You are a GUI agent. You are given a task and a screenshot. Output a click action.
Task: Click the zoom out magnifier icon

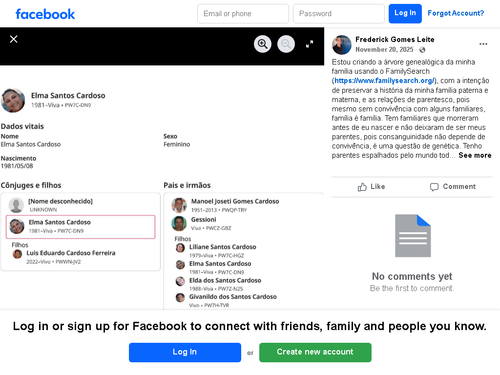pos(286,44)
